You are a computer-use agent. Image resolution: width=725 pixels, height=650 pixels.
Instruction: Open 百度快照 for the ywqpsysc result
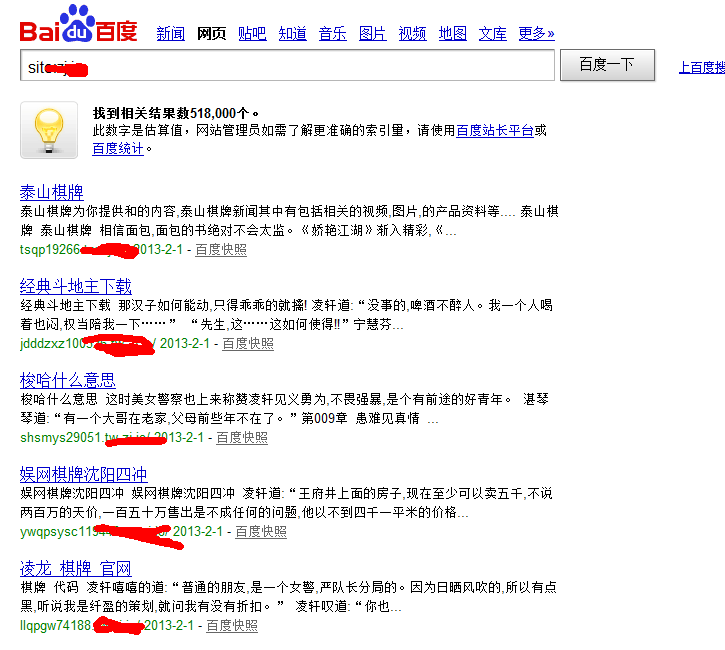[261, 532]
